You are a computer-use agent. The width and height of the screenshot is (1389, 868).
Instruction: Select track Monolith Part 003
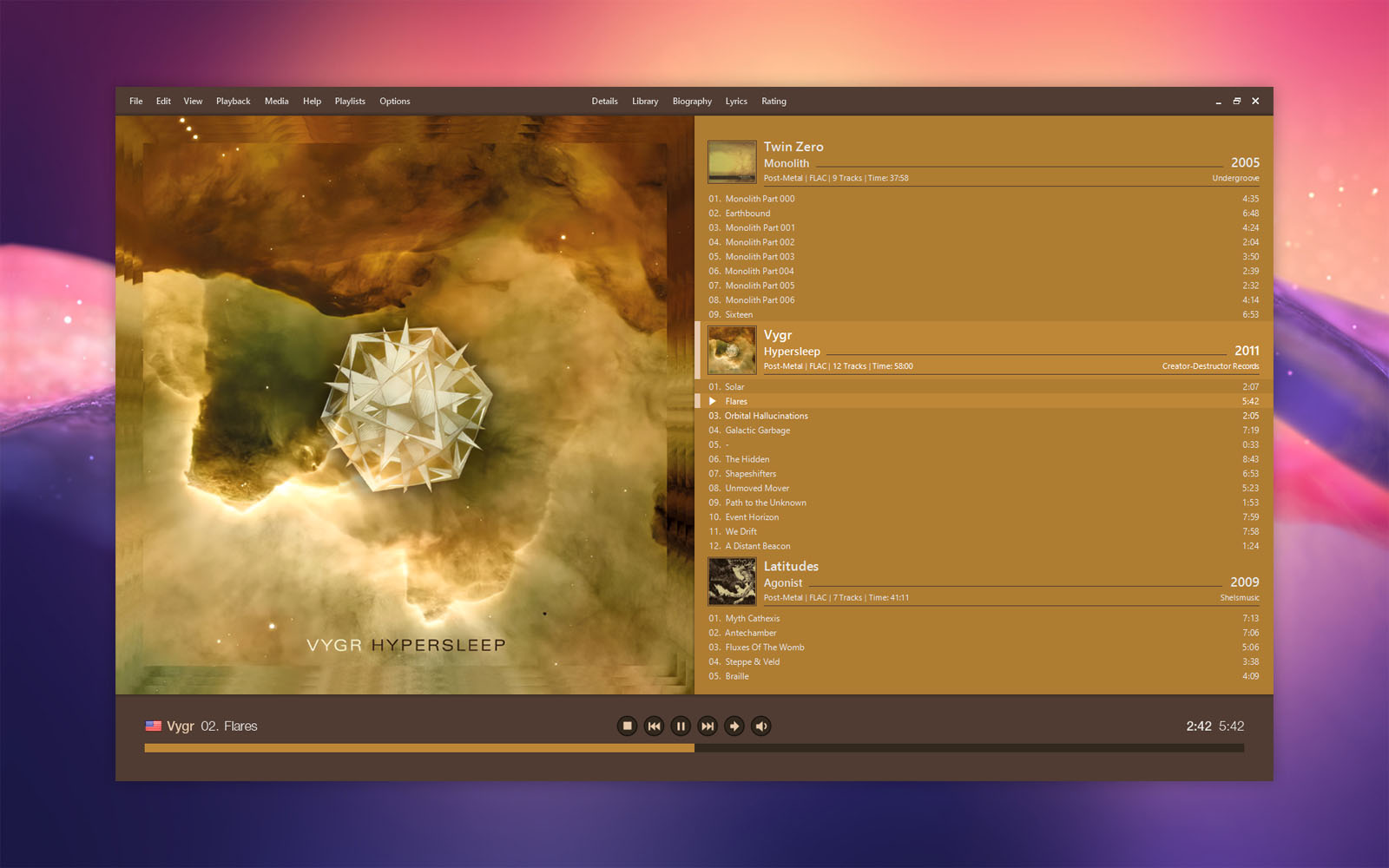tap(984, 257)
